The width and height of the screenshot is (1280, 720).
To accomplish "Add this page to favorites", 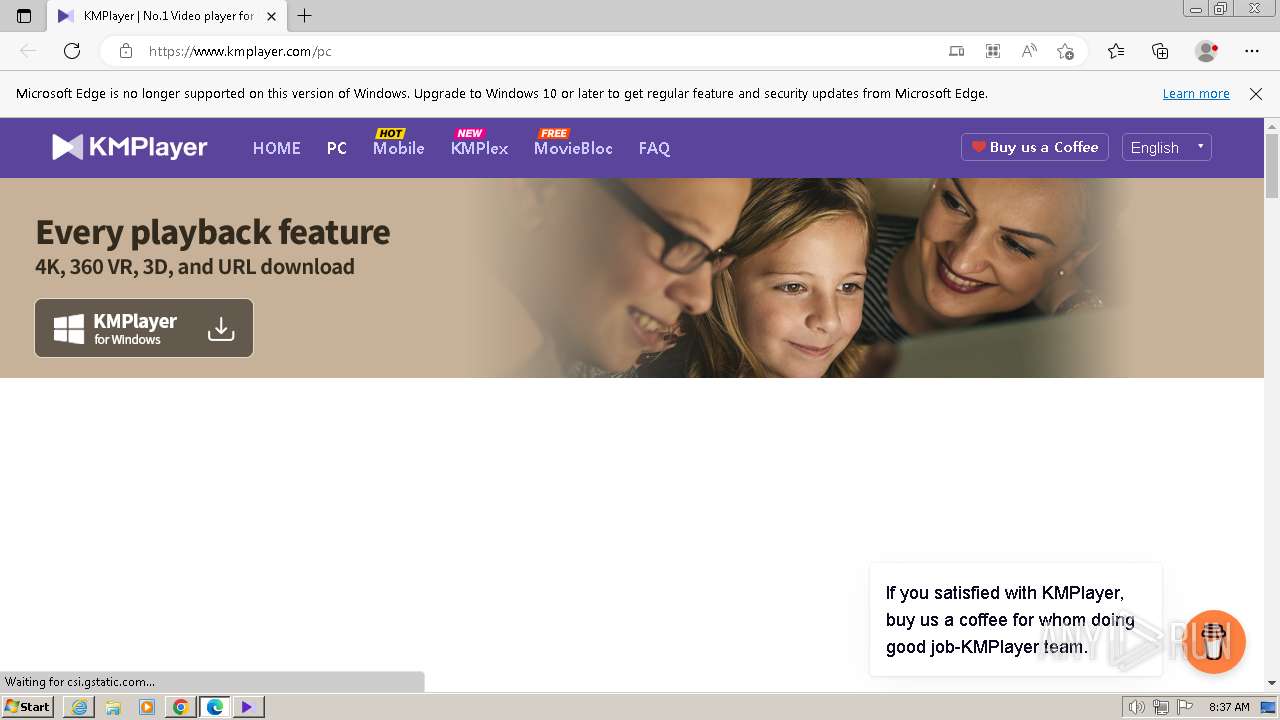I will 1065,51.
